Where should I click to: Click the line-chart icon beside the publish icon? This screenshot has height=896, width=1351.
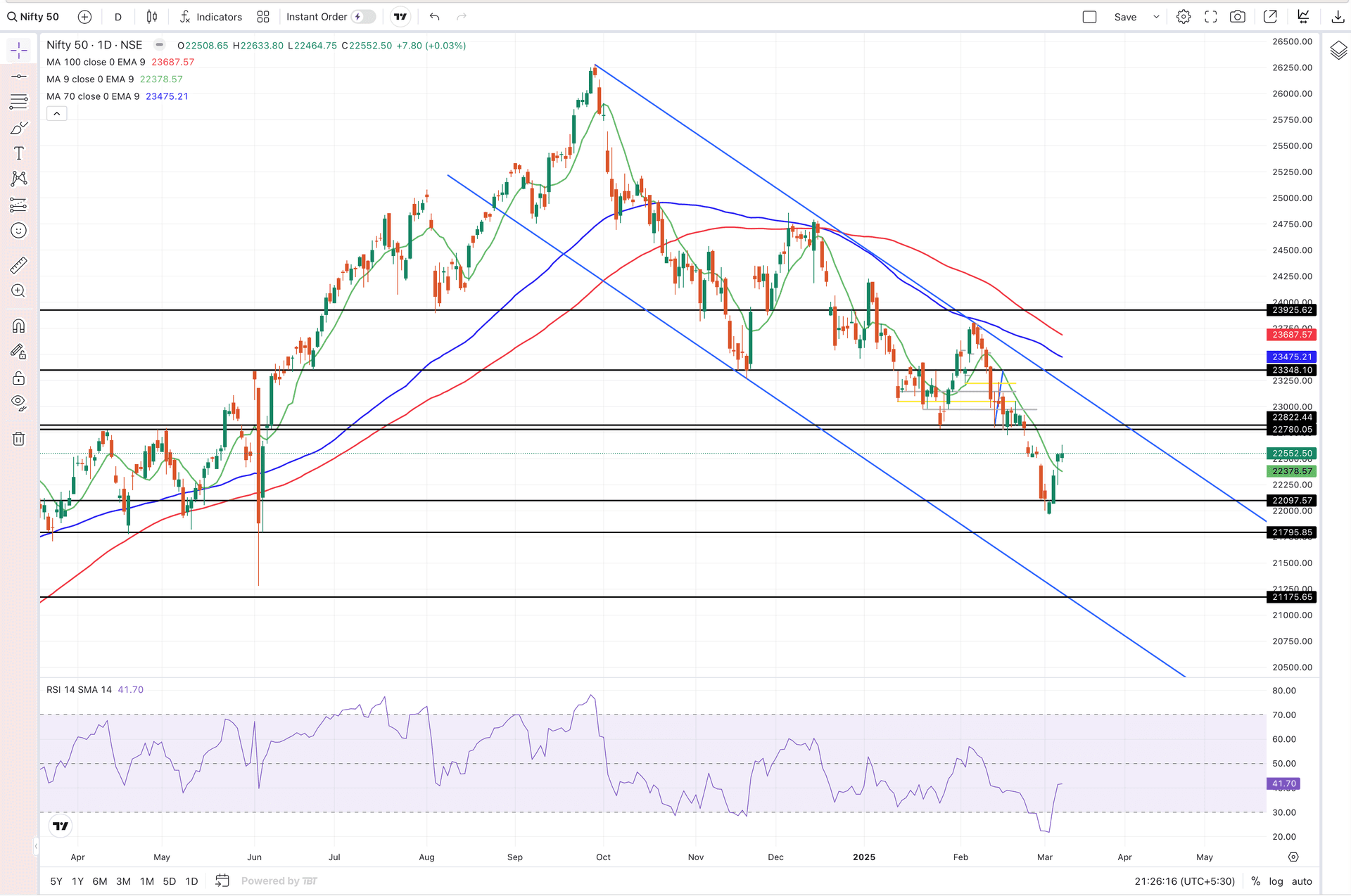(1304, 17)
